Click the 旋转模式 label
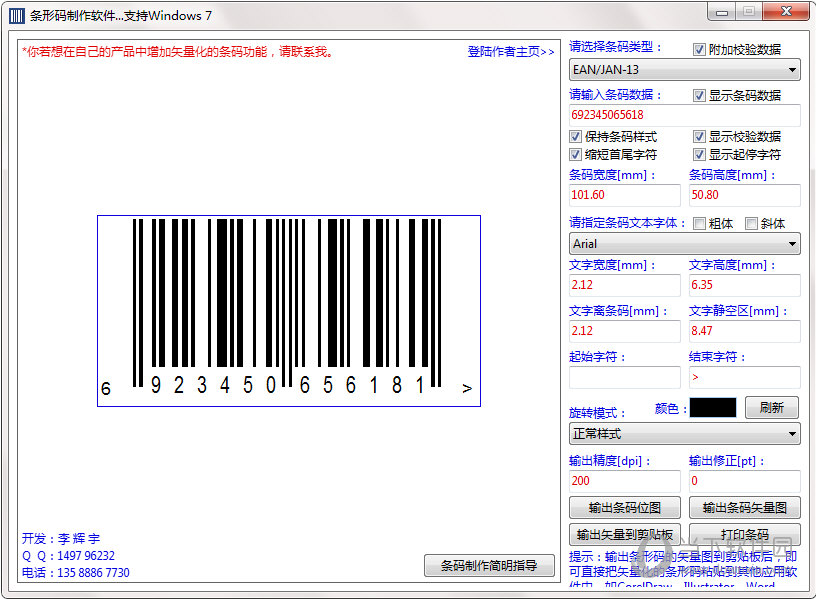Screen dimensions: 816x599 (597, 413)
